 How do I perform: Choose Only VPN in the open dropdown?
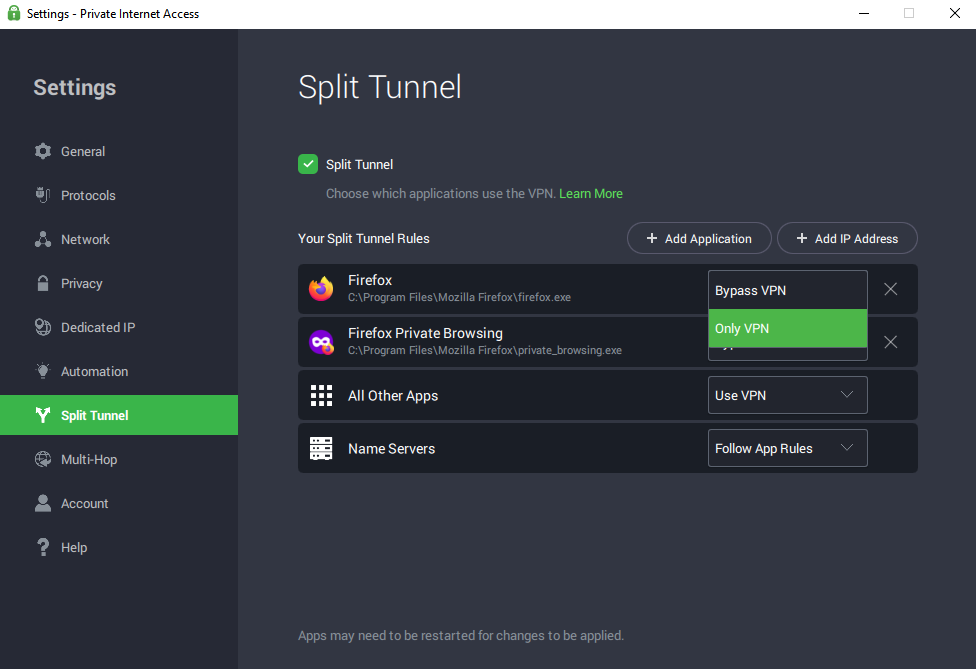tap(787, 328)
